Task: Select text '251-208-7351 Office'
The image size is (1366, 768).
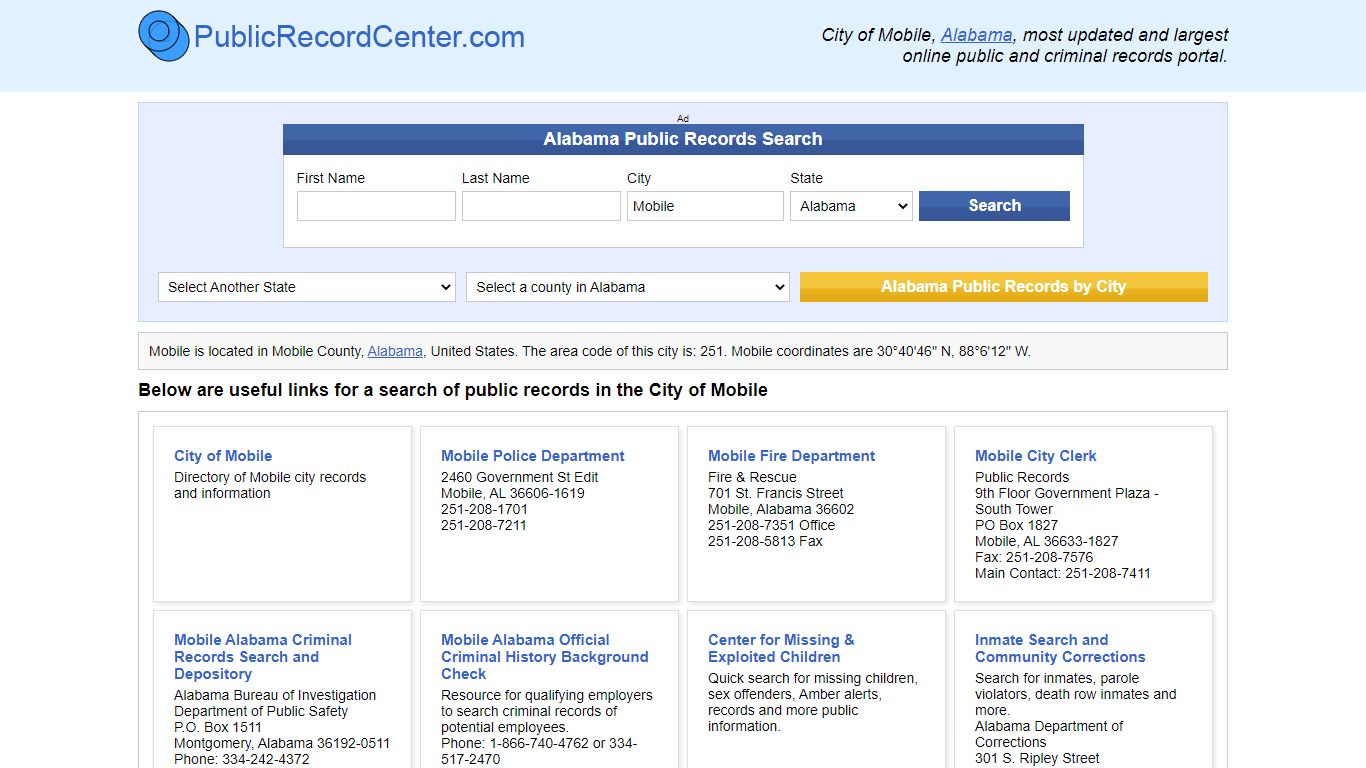Action: [x=771, y=525]
